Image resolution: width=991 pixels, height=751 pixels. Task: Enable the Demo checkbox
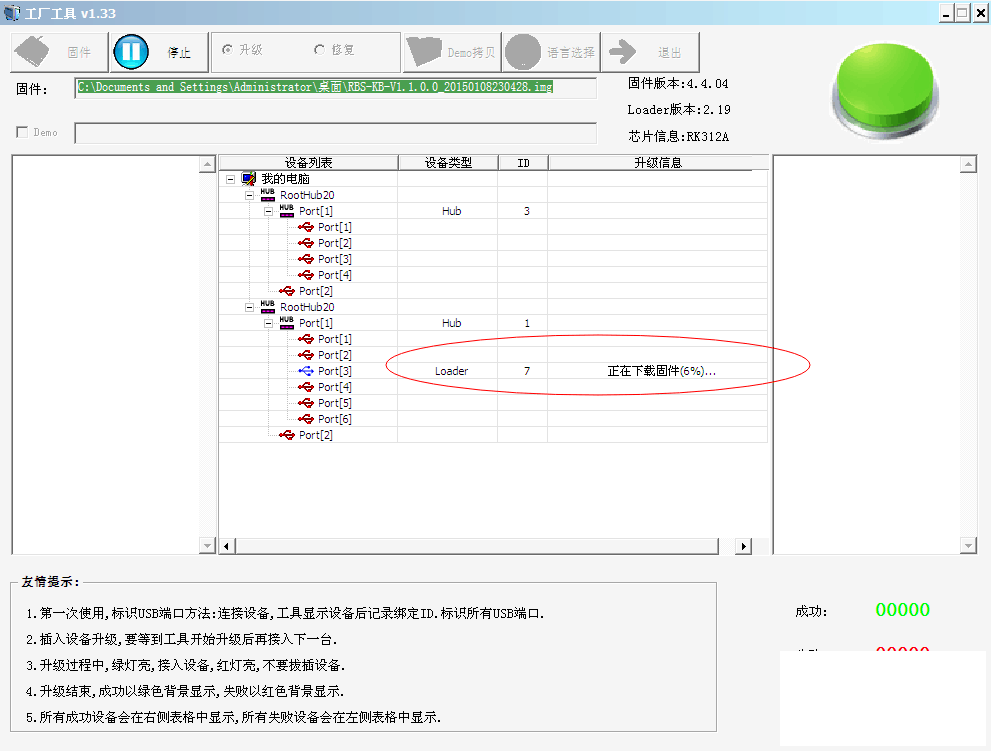[x=22, y=132]
